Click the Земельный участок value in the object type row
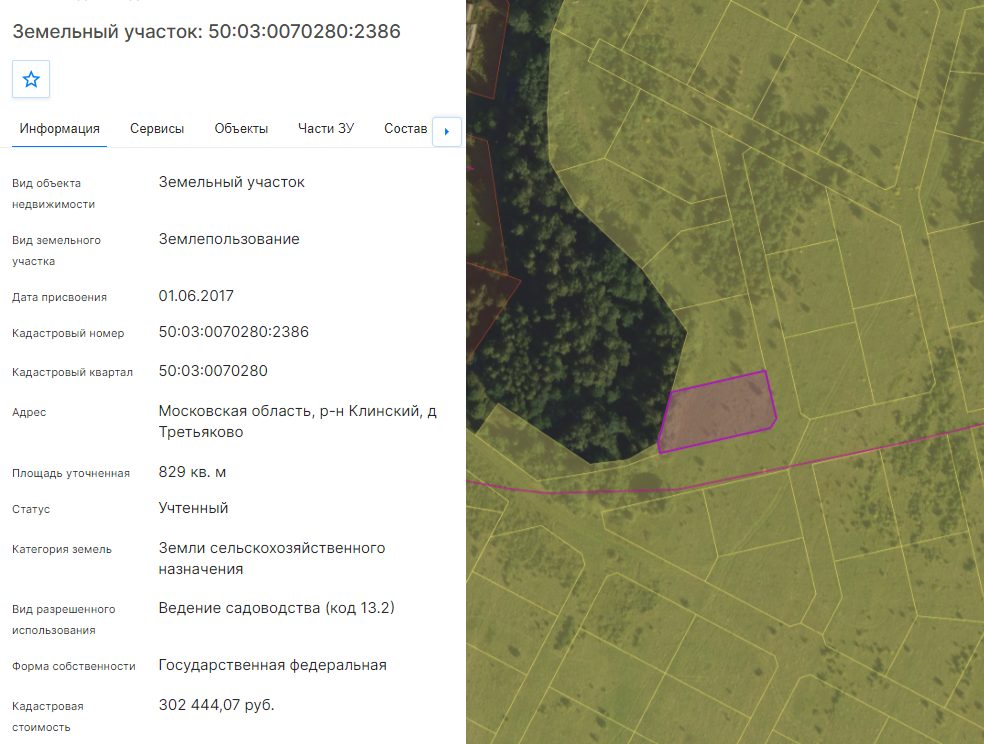Image resolution: width=984 pixels, height=744 pixels. click(232, 182)
